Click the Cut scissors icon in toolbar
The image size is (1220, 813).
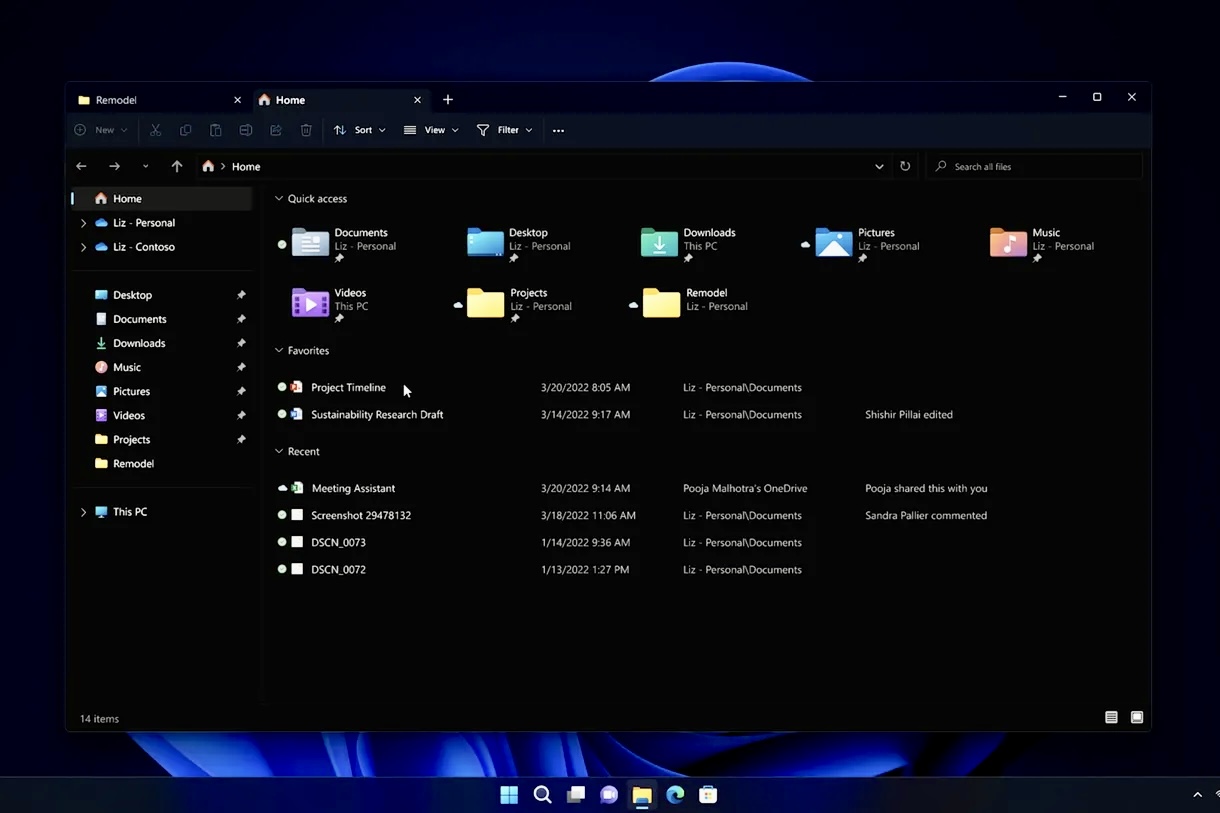tap(155, 130)
